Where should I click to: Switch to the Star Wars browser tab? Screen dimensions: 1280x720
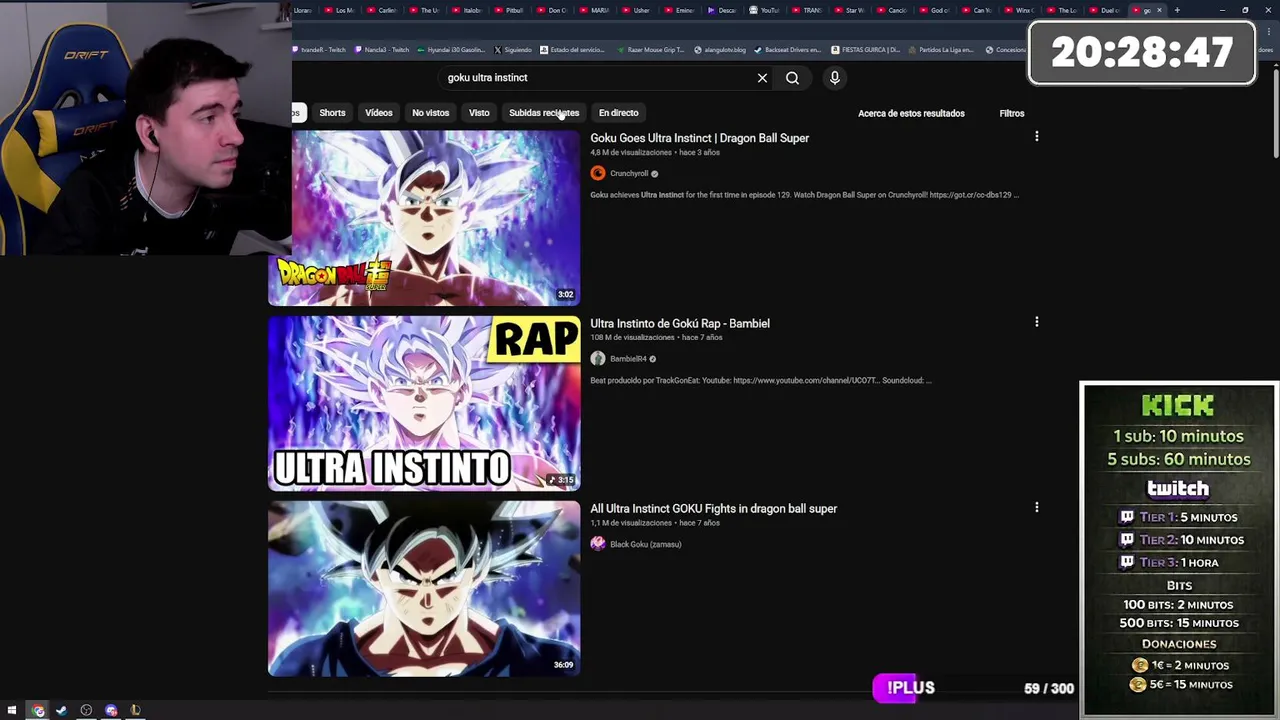pyautogui.click(x=850, y=10)
